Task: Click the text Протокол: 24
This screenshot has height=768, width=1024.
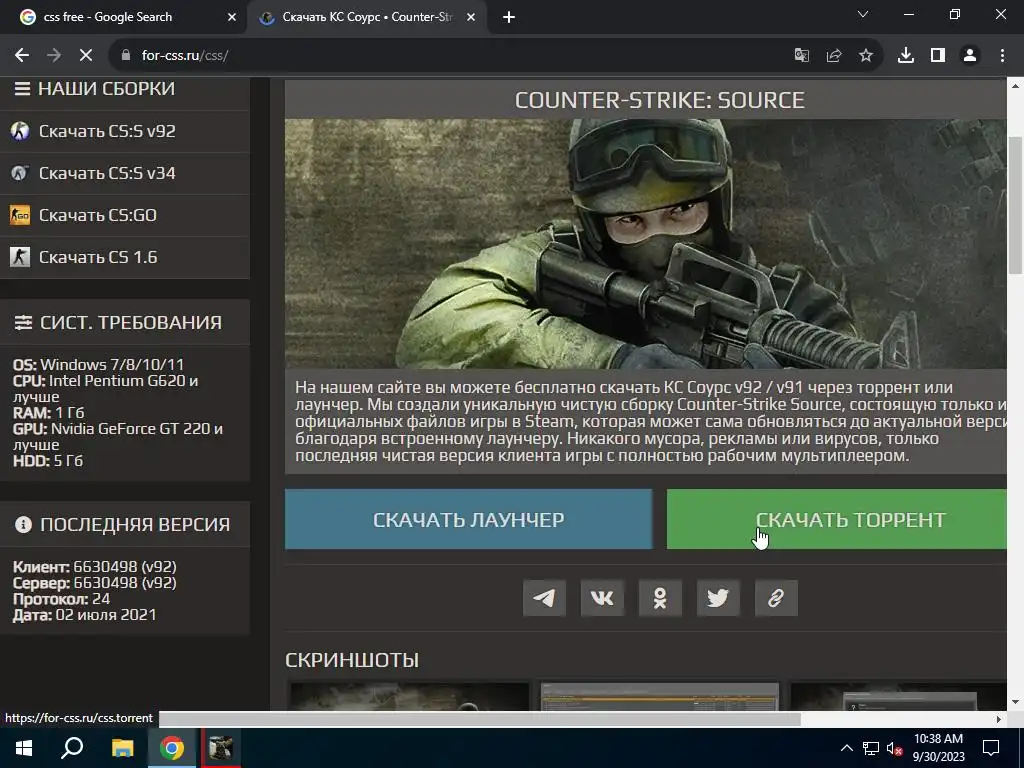Action: (x=61, y=599)
